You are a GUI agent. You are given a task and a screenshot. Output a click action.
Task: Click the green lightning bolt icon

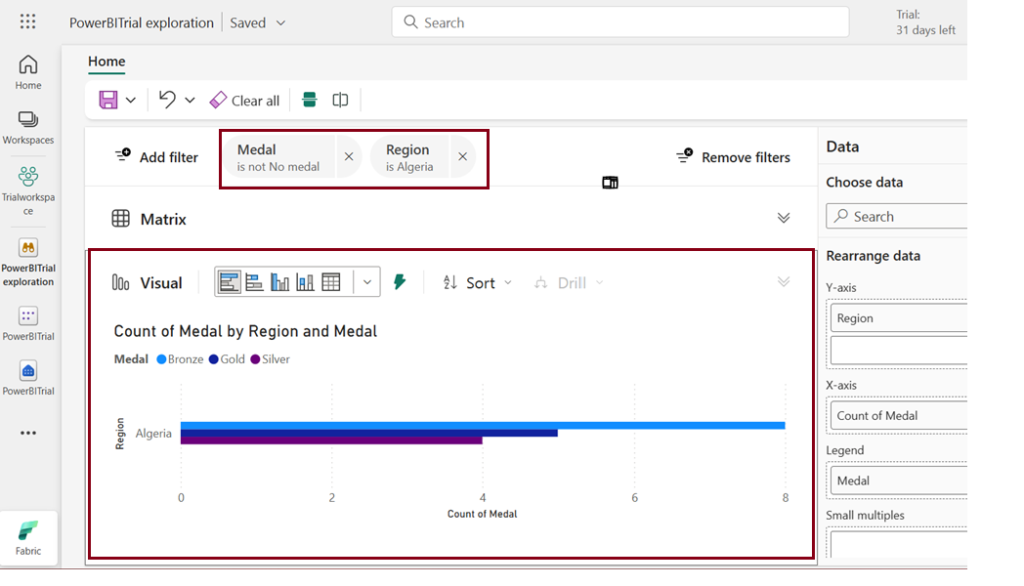point(400,283)
